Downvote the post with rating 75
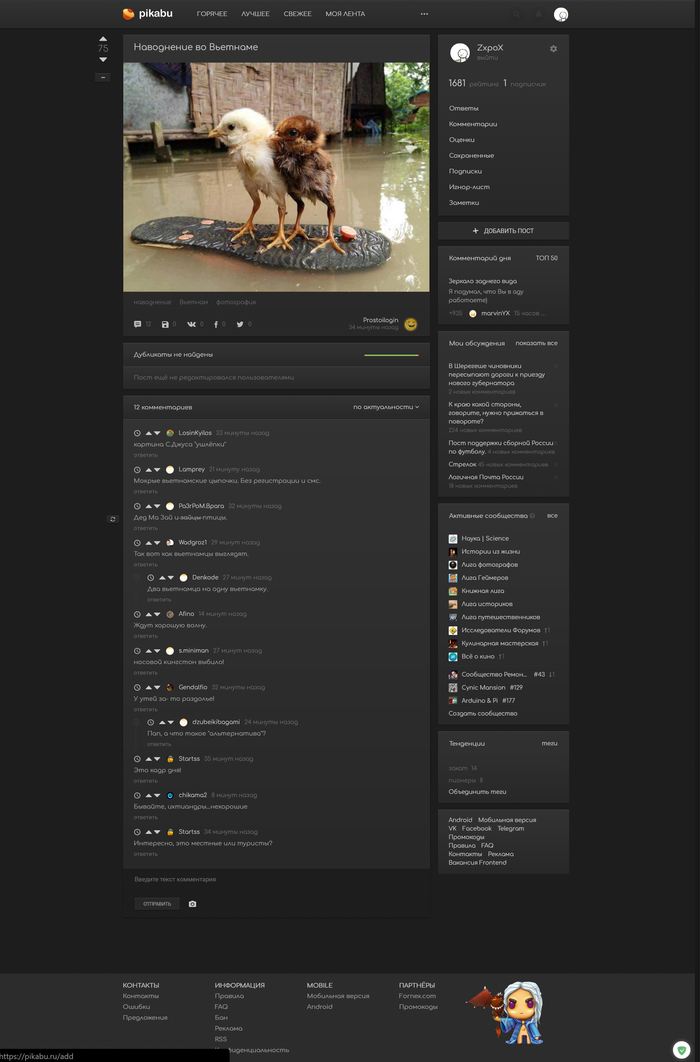700x1062 pixels. 103,60
